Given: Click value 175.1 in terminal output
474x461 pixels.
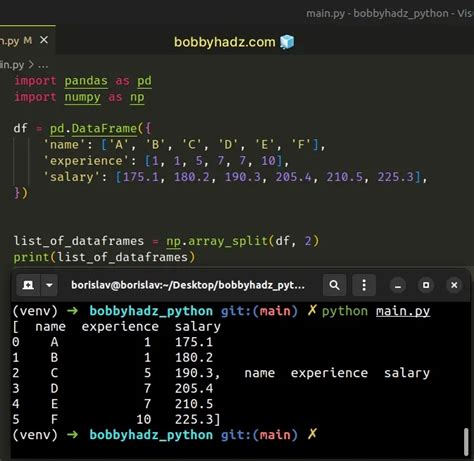Looking at the screenshot, I should pyautogui.click(x=194, y=342).
